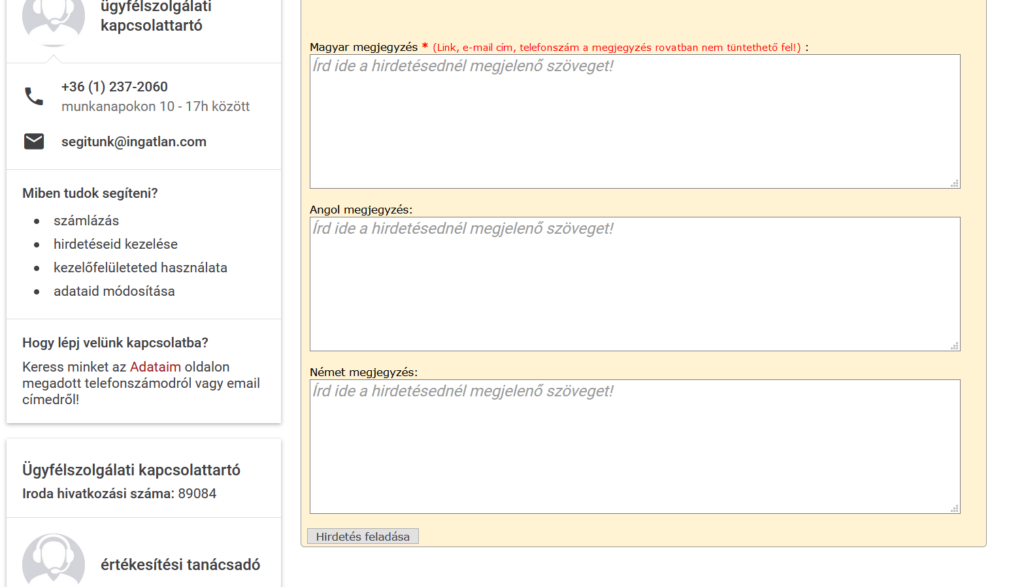Open the Adataim link
This screenshot has width=1024, height=587.
[155, 367]
